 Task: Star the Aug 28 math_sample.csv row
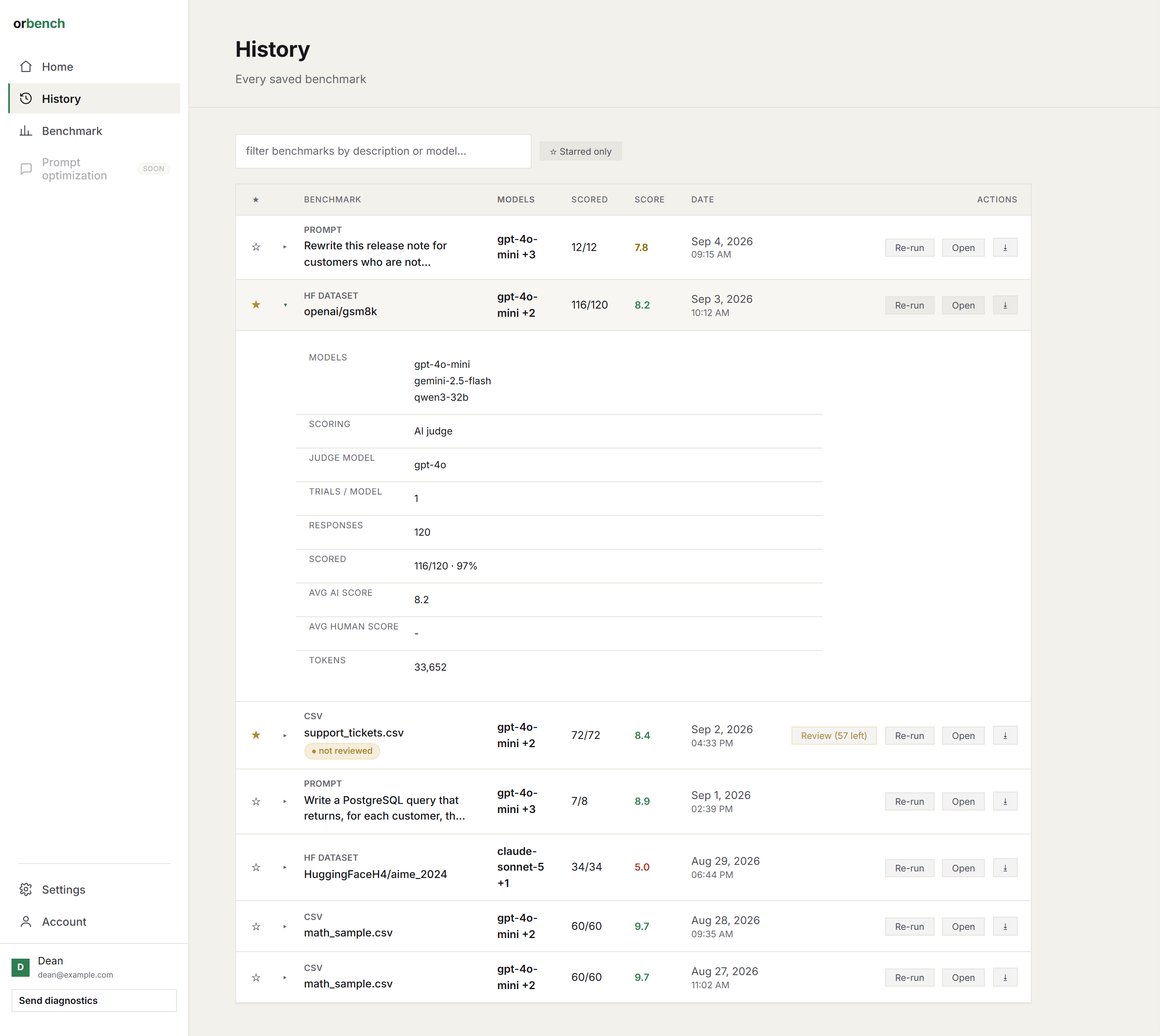pyautogui.click(x=256, y=927)
